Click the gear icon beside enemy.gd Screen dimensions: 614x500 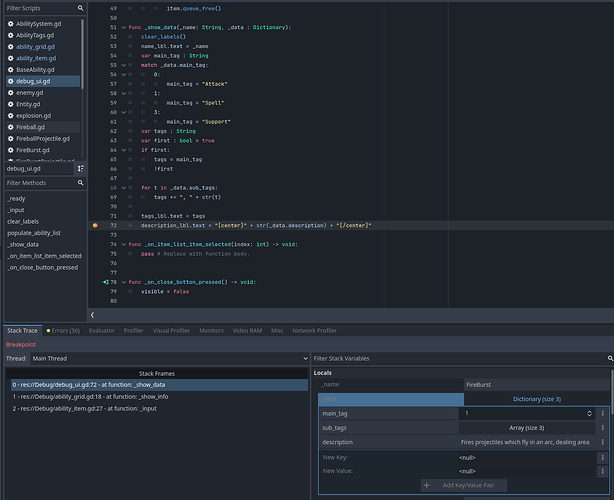click(x=11, y=93)
